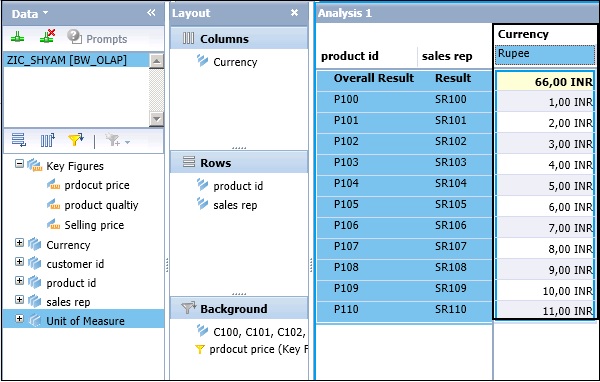Click the 5,00 INR value cell
600x382 pixels.
545,186
